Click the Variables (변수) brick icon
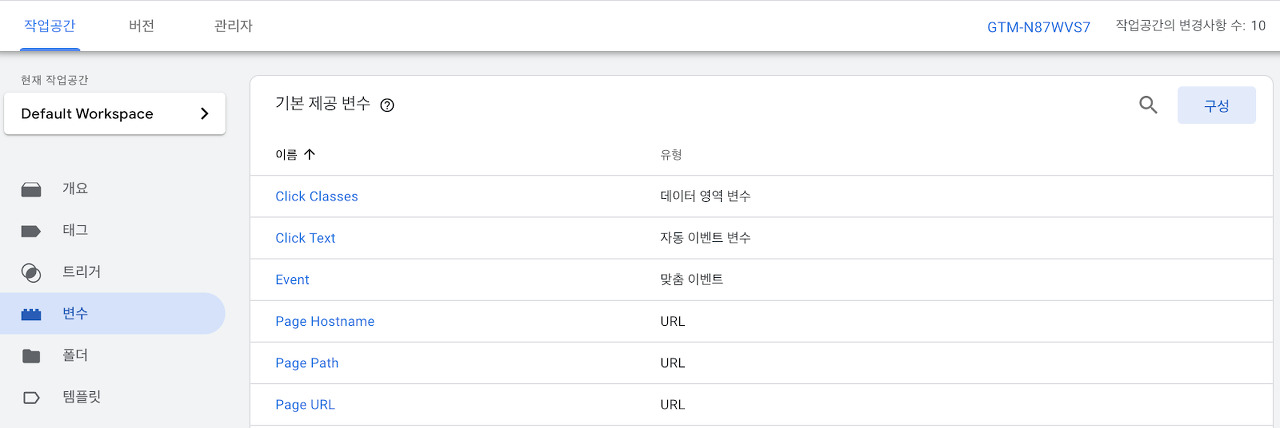The width and height of the screenshot is (1280, 428). 31,314
